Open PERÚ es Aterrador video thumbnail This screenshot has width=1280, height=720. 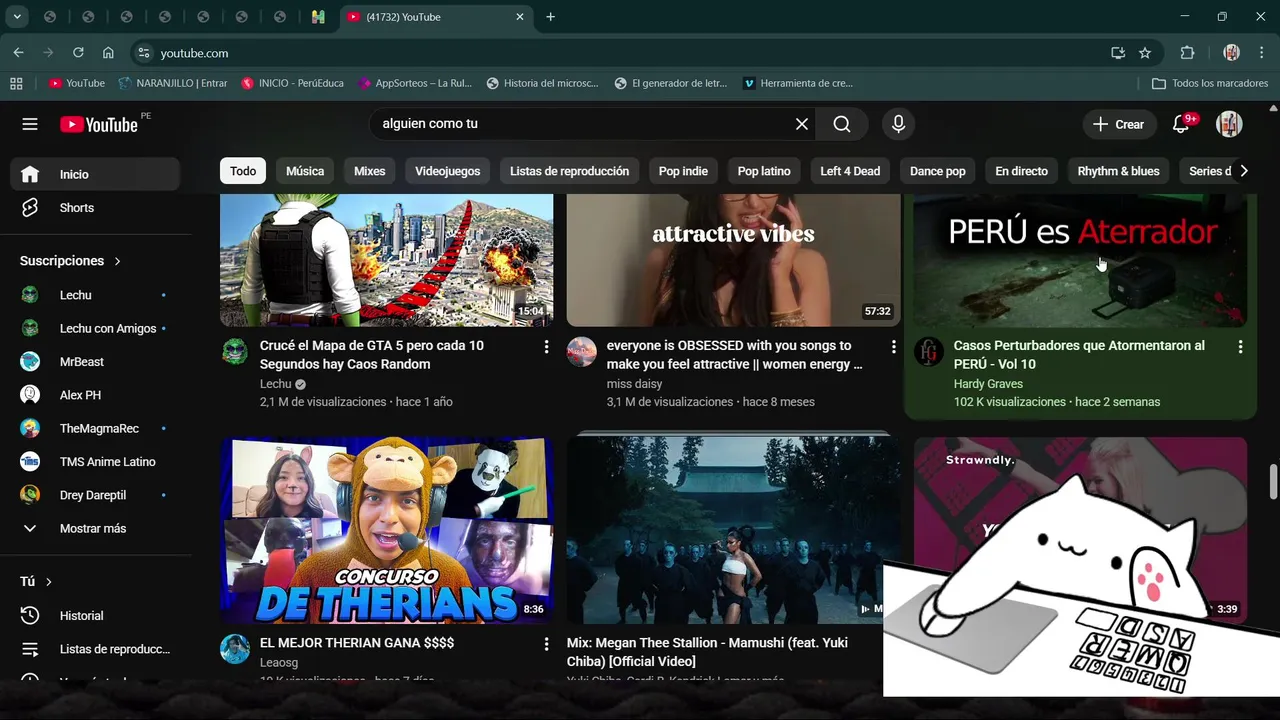click(1080, 260)
